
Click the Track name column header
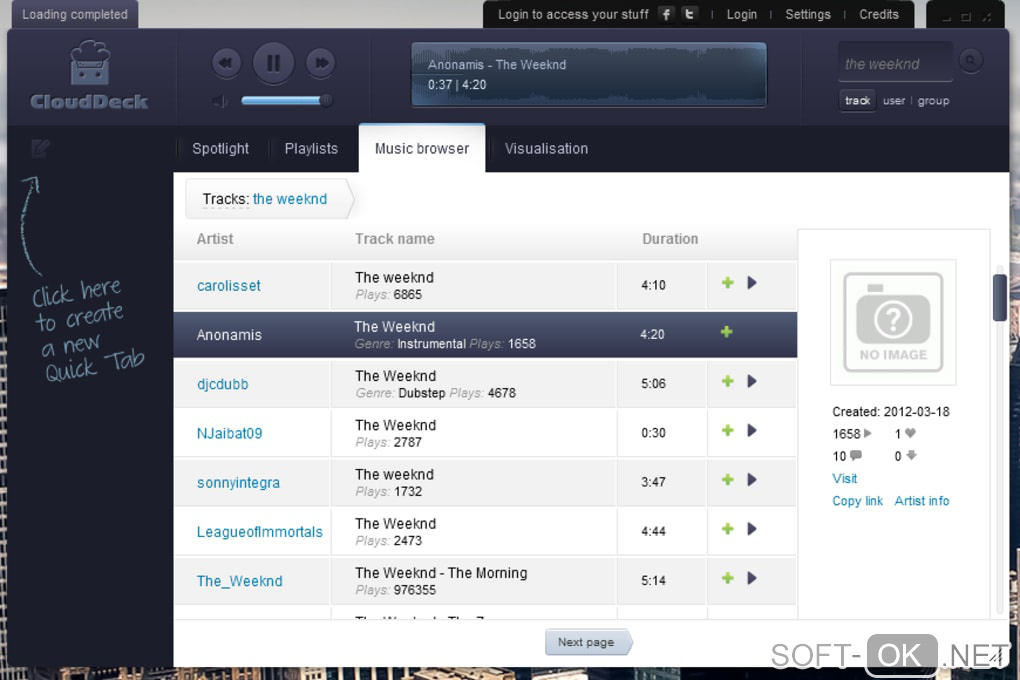(395, 239)
